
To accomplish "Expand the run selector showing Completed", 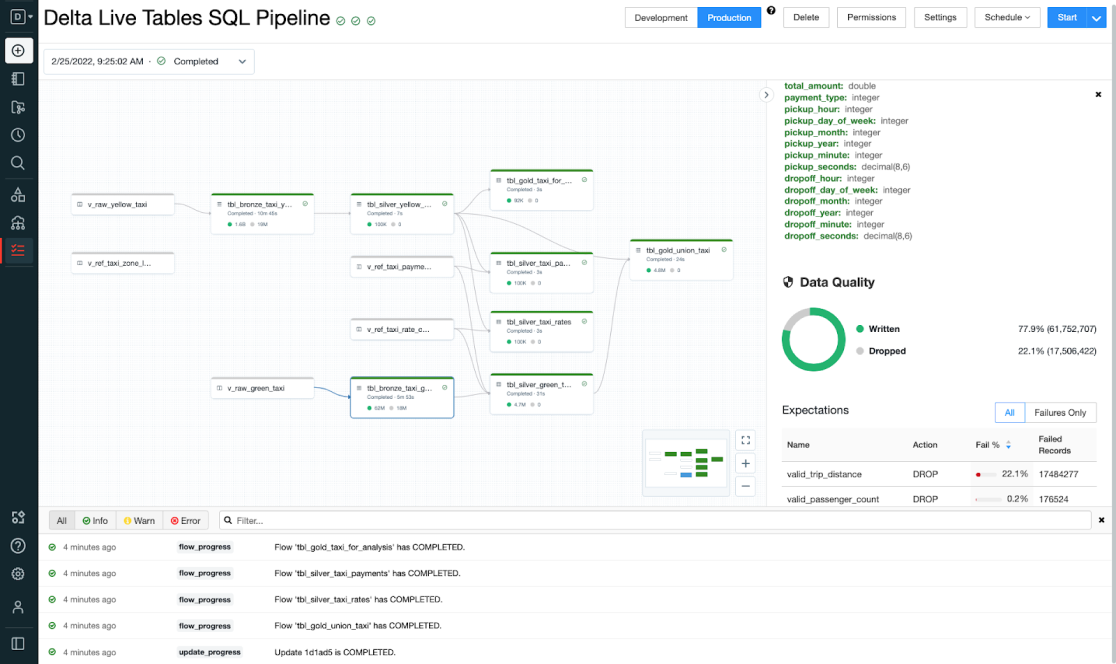I will (x=149, y=62).
